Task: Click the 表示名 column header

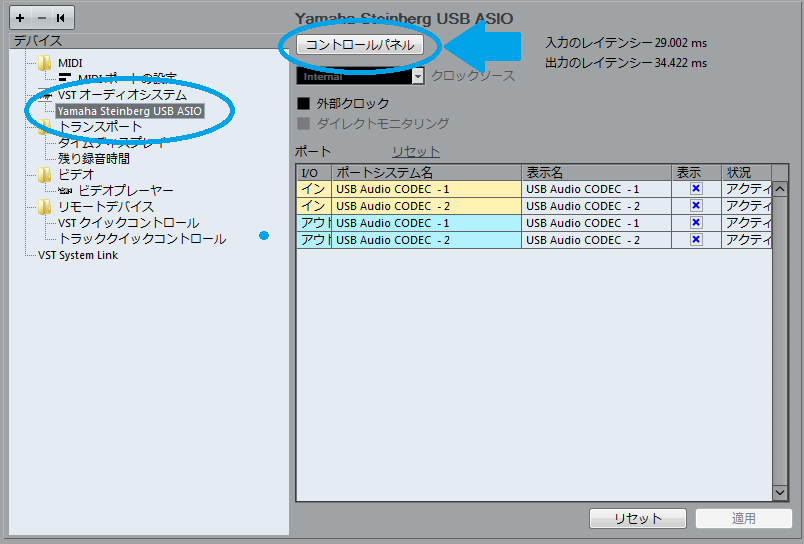Action: [x=597, y=173]
